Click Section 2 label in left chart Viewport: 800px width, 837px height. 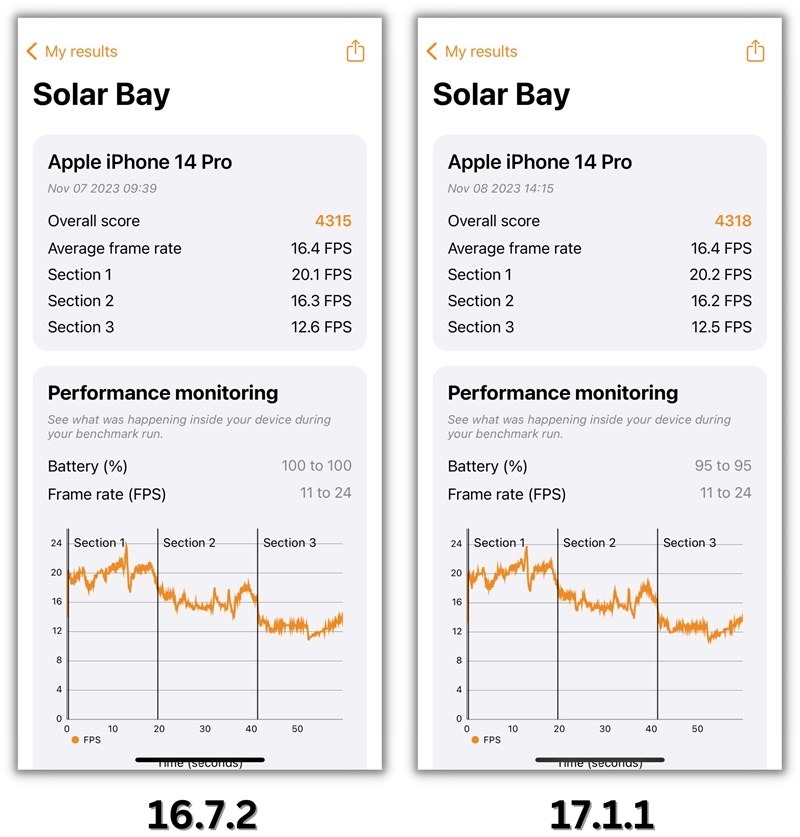pyautogui.click(x=189, y=543)
